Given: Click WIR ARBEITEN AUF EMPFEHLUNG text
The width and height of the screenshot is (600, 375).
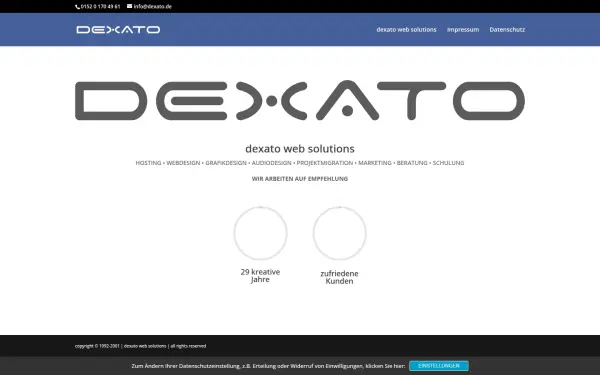Looking at the screenshot, I should click(300, 179).
